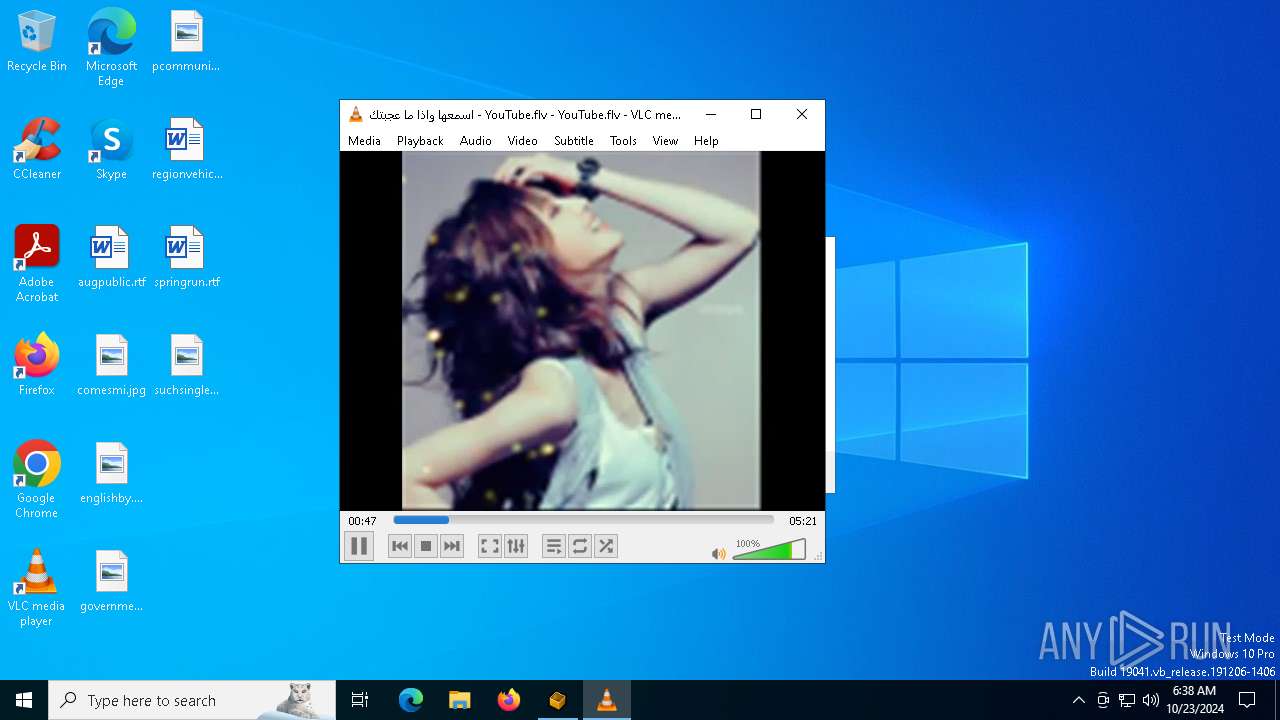Mute audio via speaker icon in VLC
The width and height of the screenshot is (1280, 720).
click(718, 553)
